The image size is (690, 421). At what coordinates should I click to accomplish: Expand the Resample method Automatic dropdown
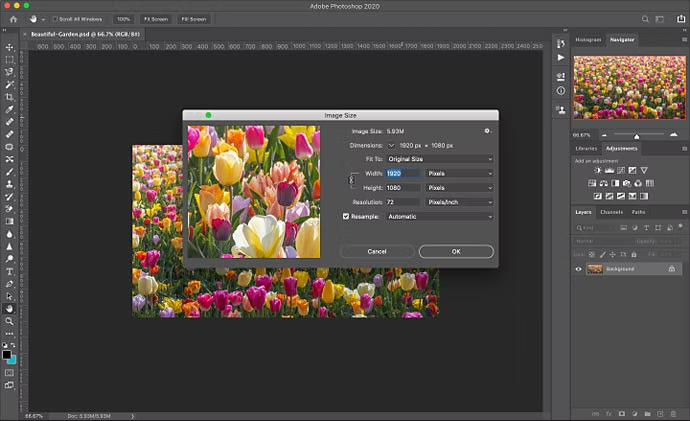tap(440, 216)
